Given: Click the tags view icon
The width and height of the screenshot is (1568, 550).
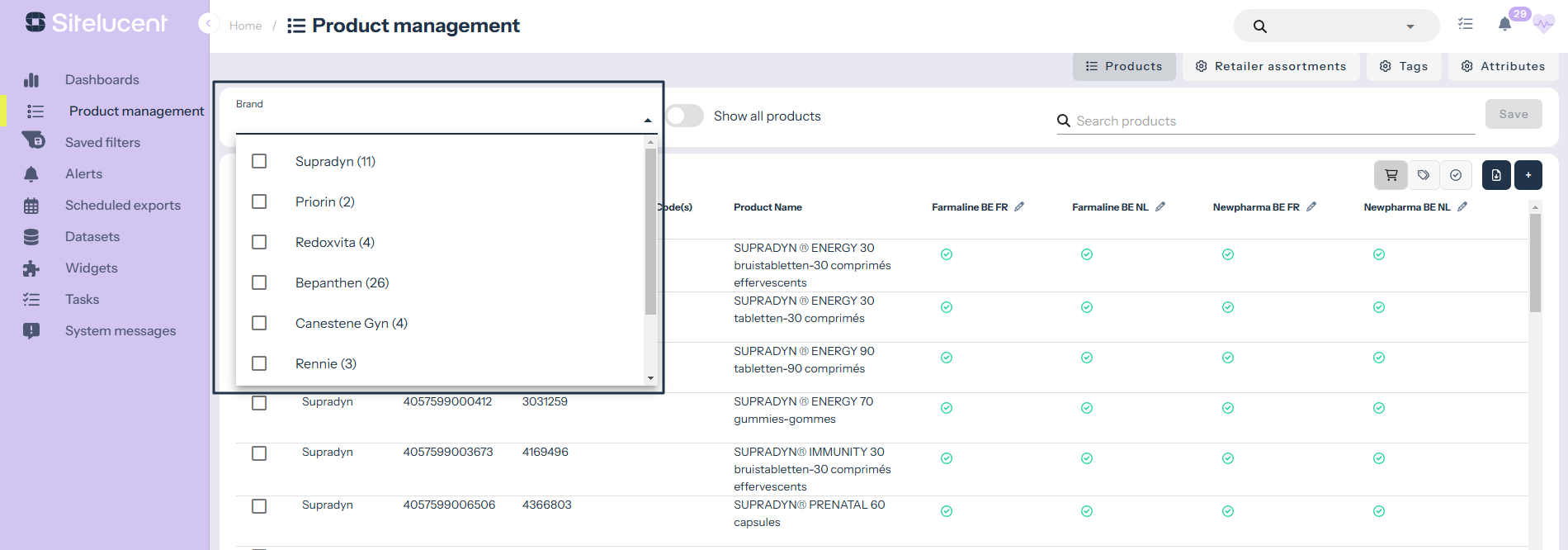Looking at the screenshot, I should click(x=1424, y=175).
